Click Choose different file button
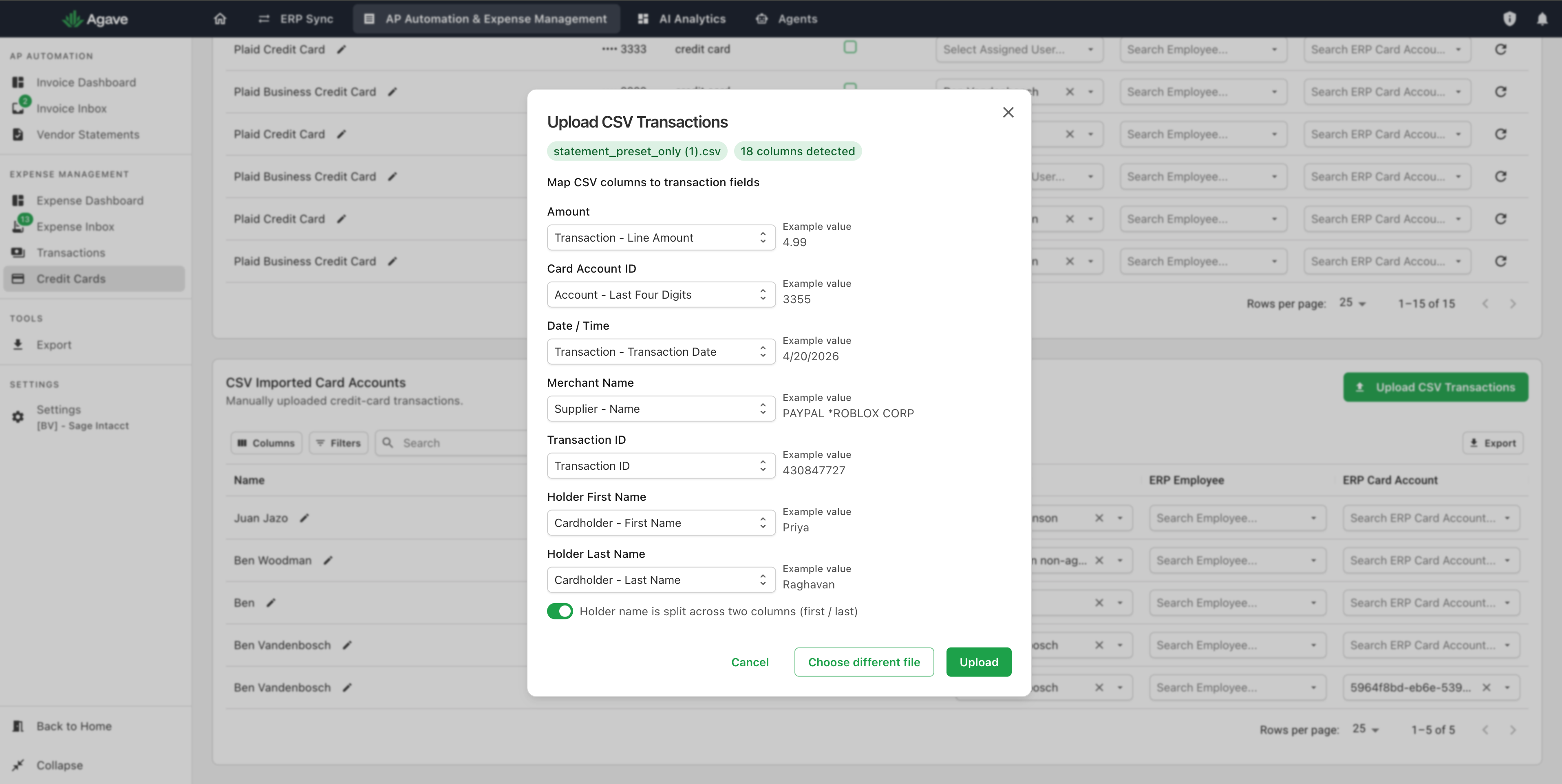1562x784 pixels. [864, 662]
